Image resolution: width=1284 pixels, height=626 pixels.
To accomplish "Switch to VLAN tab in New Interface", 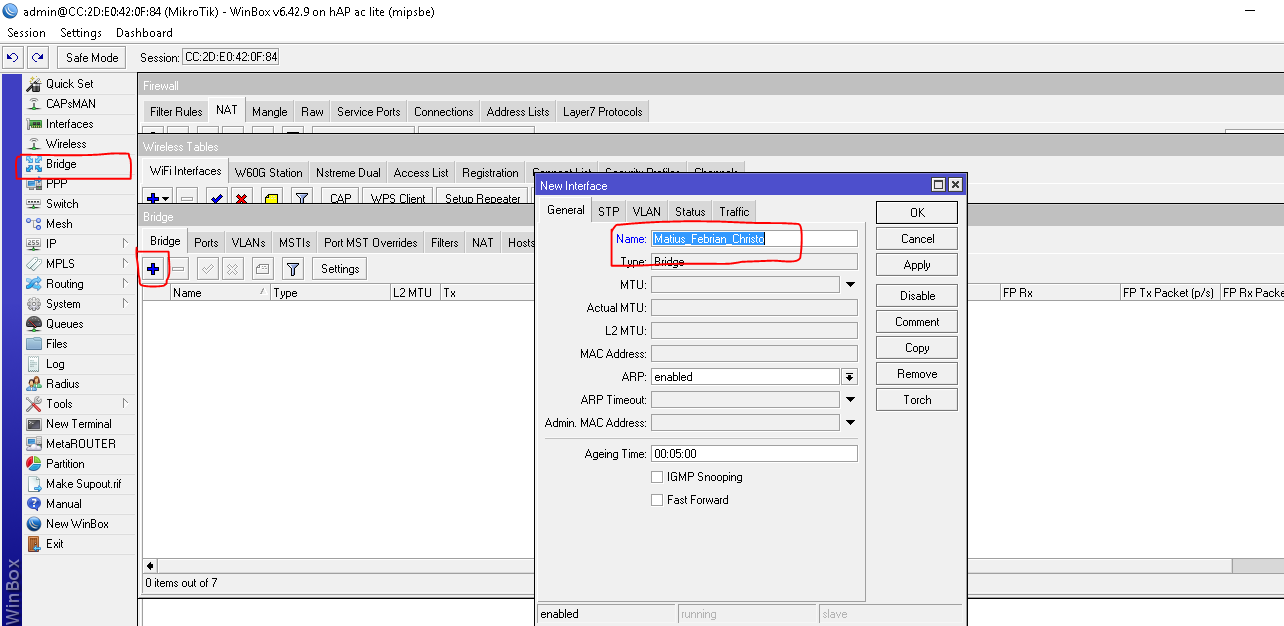I will pos(647,211).
